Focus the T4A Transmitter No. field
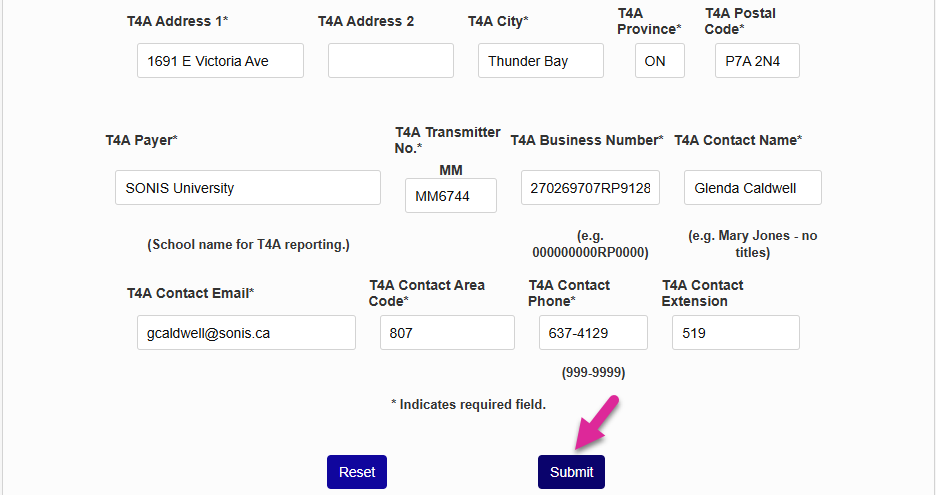 click(x=450, y=196)
